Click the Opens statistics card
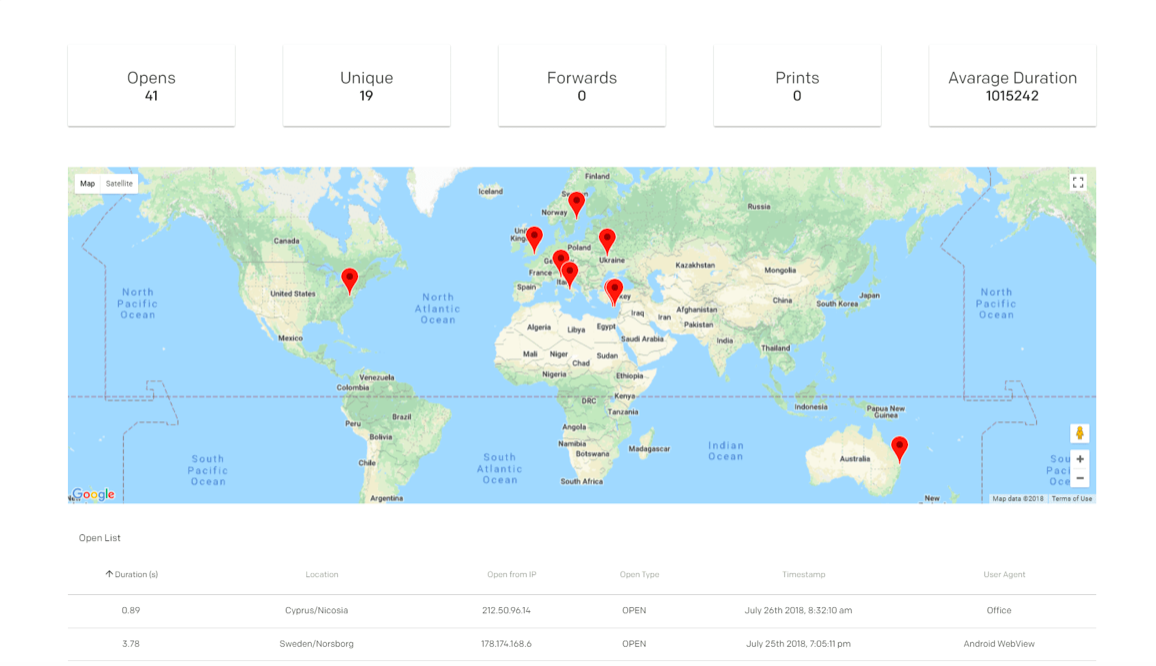1156x666 pixels. tap(151, 86)
